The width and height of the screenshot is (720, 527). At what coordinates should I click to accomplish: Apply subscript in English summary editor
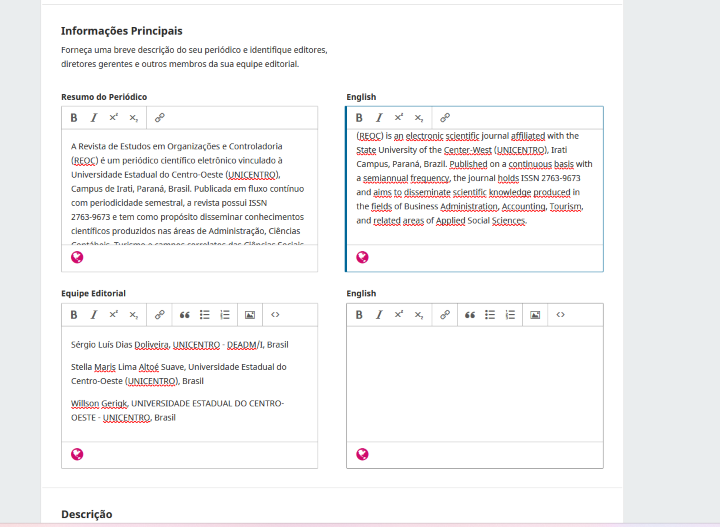(x=419, y=118)
